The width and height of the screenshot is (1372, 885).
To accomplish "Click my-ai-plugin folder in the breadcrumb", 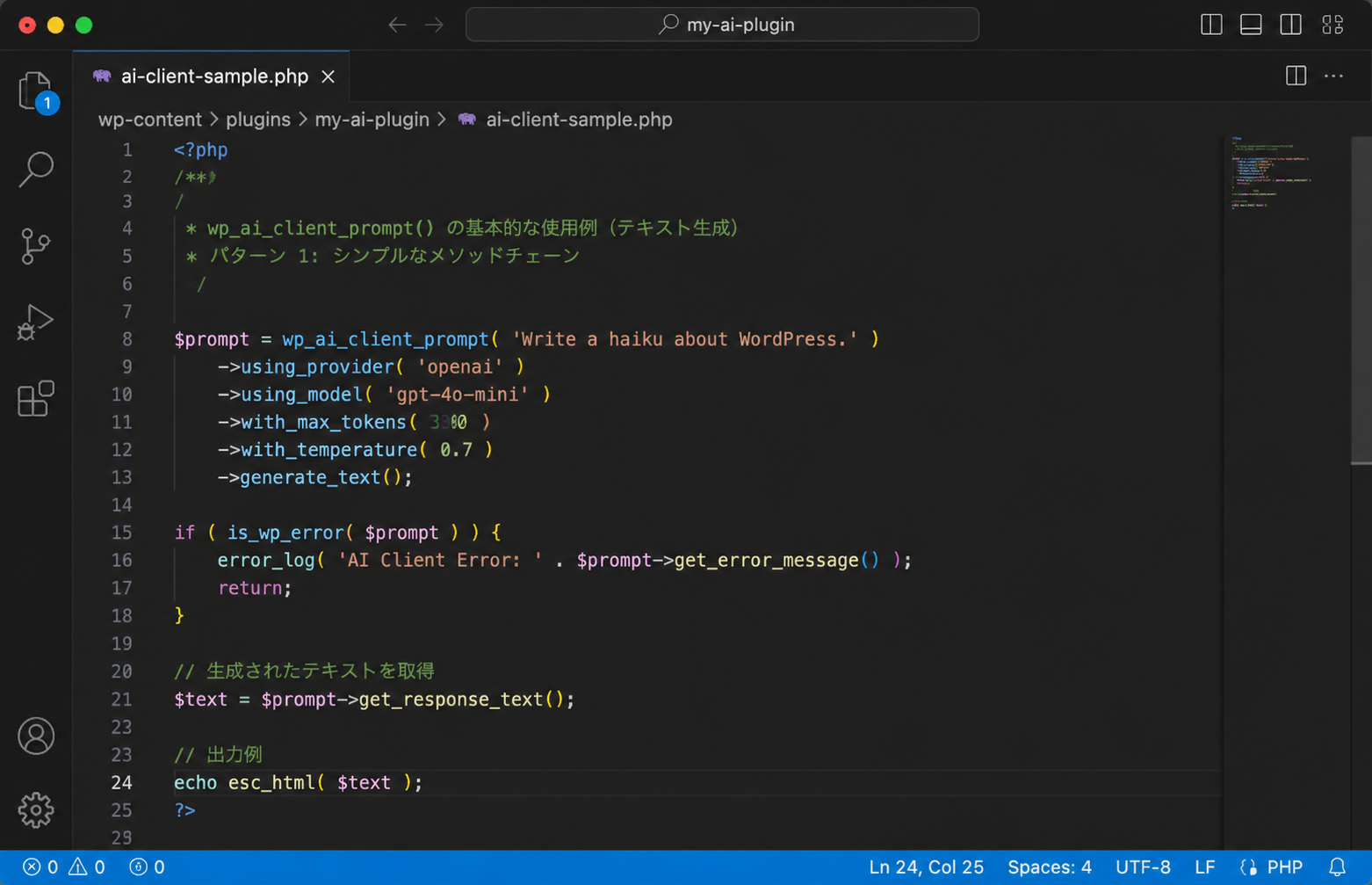I will tap(372, 120).
